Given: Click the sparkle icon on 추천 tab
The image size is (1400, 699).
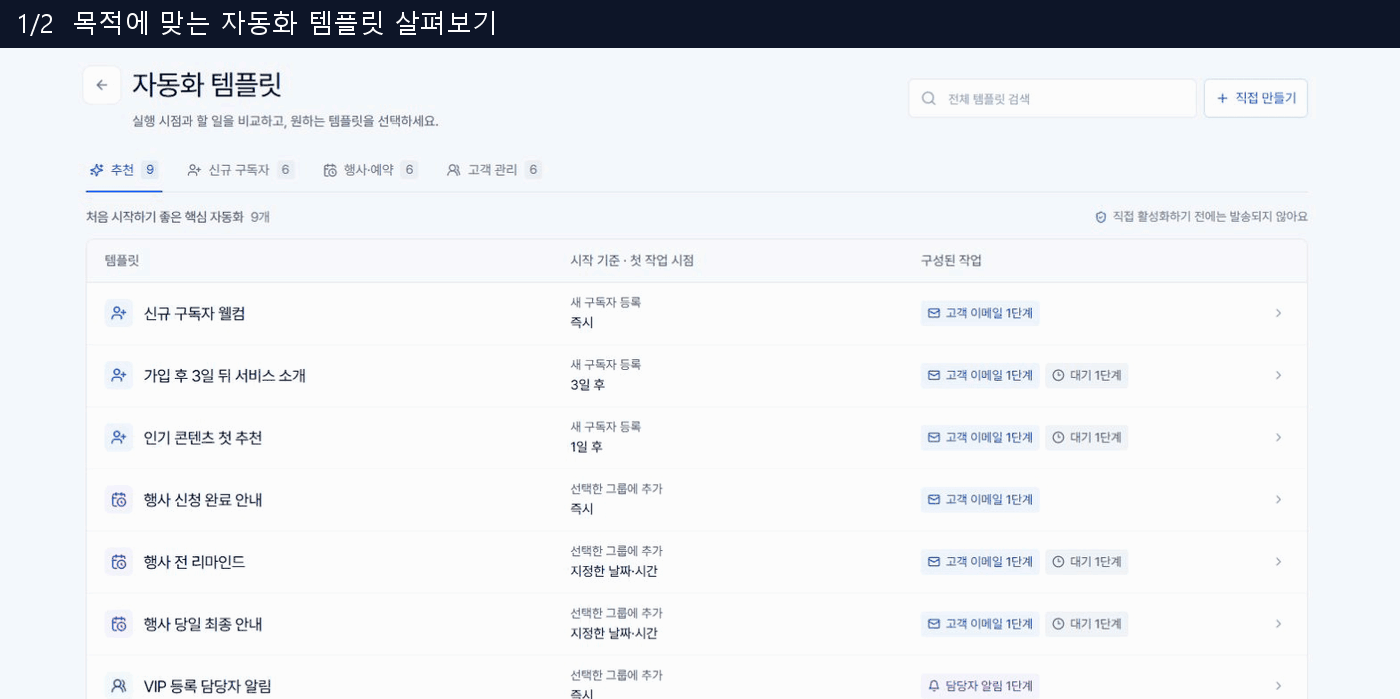Looking at the screenshot, I should coord(97,170).
